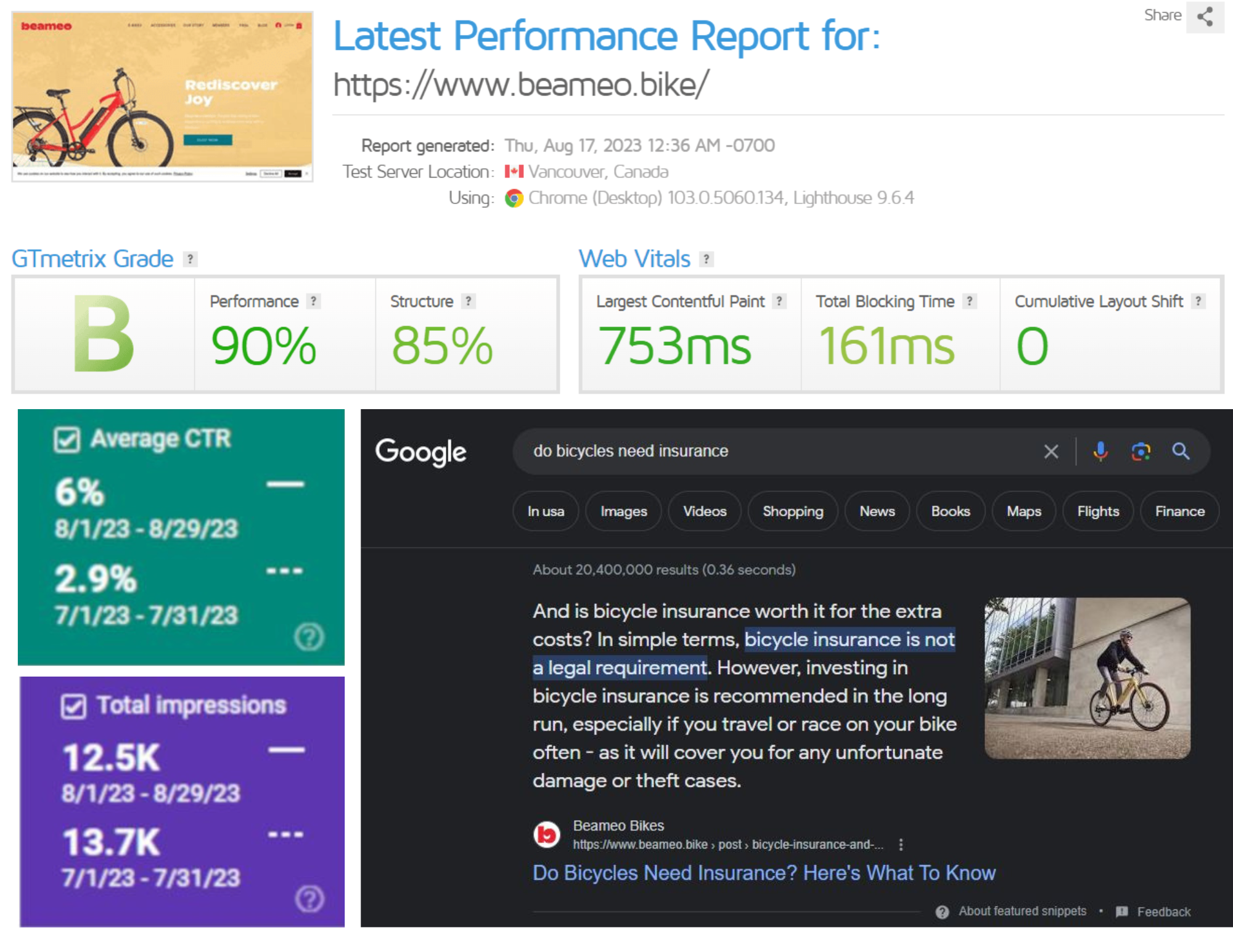
Task: Toggle the Average CTR checkbox
Action: click(x=67, y=440)
